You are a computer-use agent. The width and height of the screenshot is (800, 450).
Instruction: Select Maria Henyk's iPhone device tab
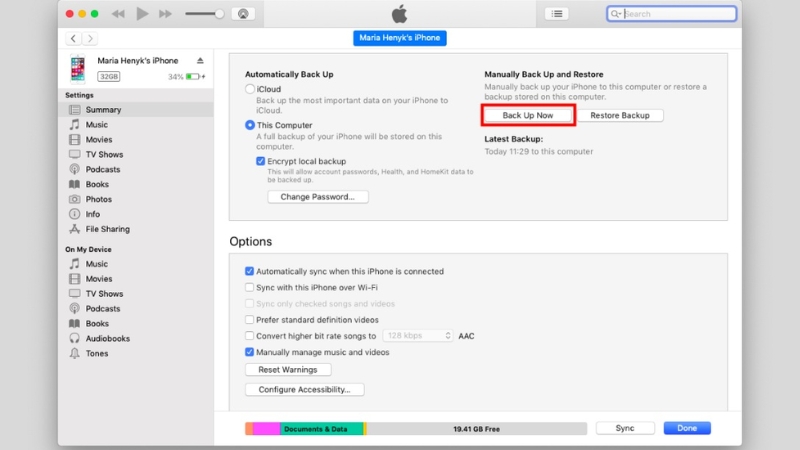coord(399,38)
